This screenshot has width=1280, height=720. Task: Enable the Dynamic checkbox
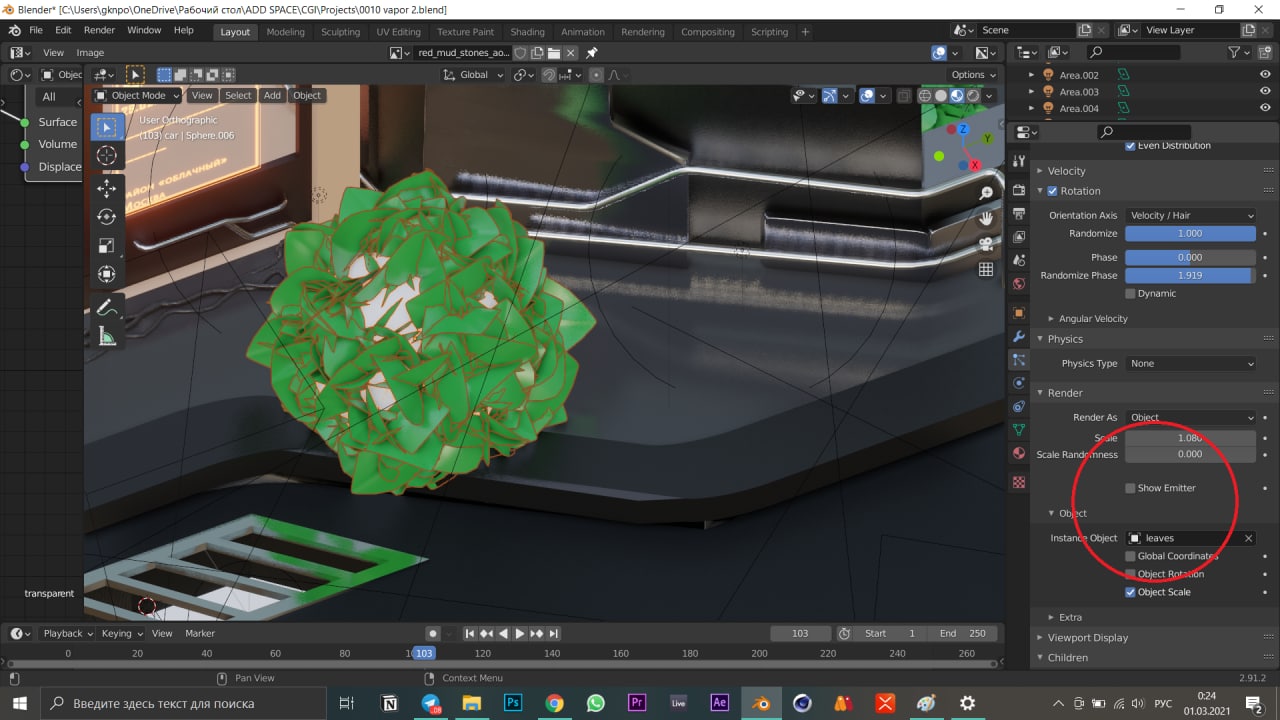click(1130, 294)
